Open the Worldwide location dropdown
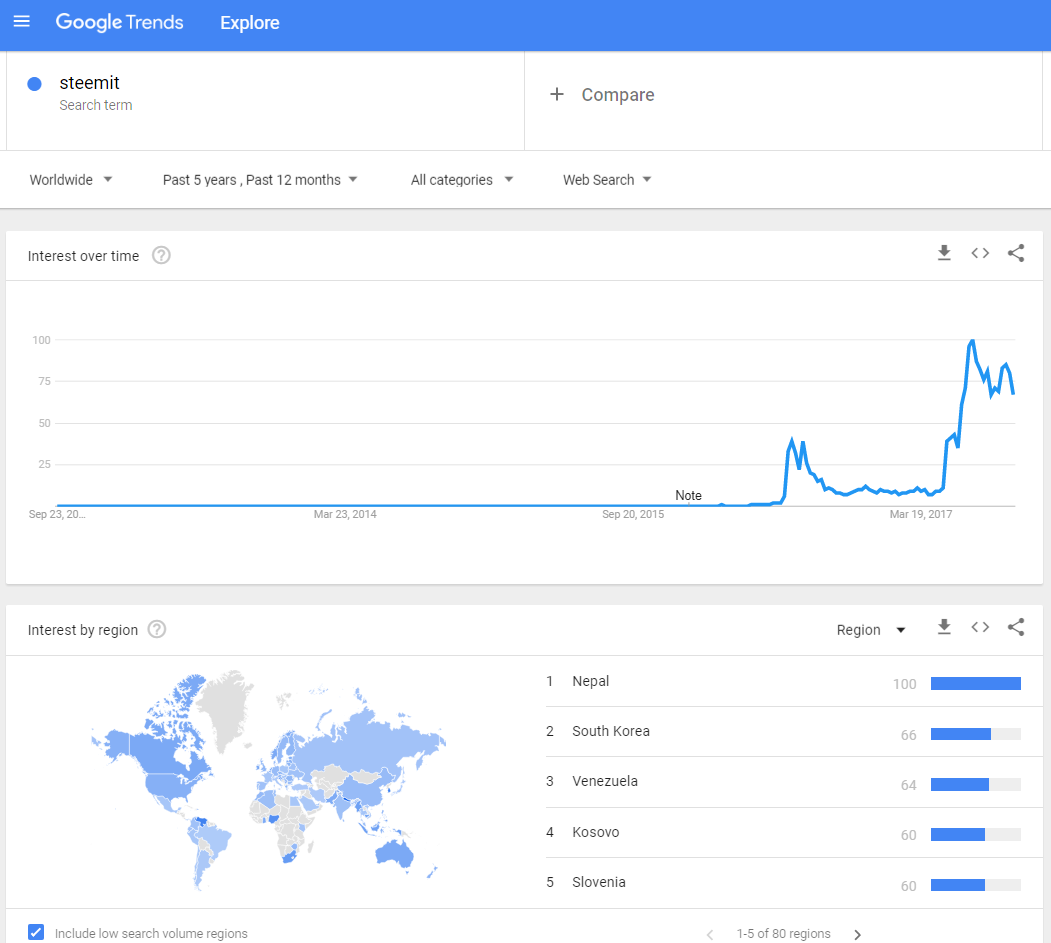1051x943 pixels. click(x=70, y=180)
